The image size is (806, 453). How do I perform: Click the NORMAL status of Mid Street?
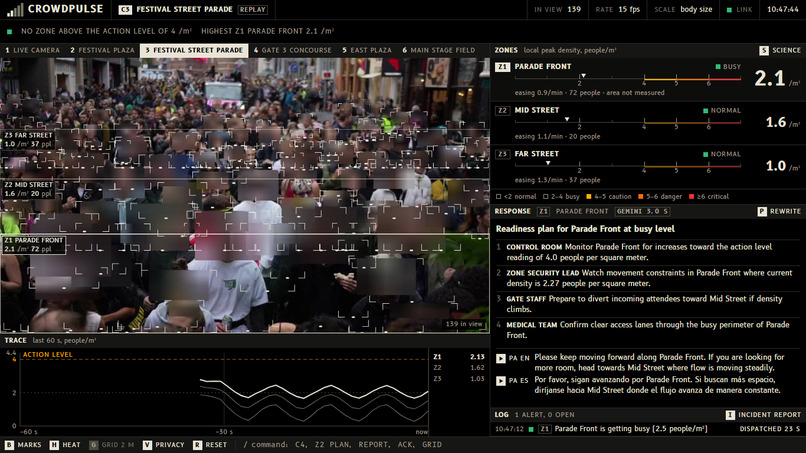722,111
